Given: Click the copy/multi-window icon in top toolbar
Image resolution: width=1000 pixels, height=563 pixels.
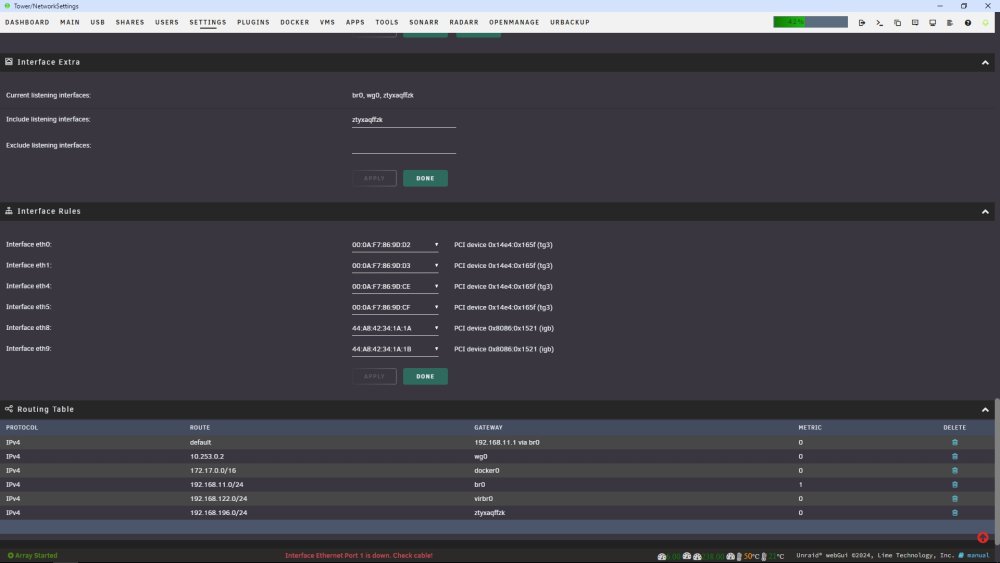Looking at the screenshot, I should 897,22.
